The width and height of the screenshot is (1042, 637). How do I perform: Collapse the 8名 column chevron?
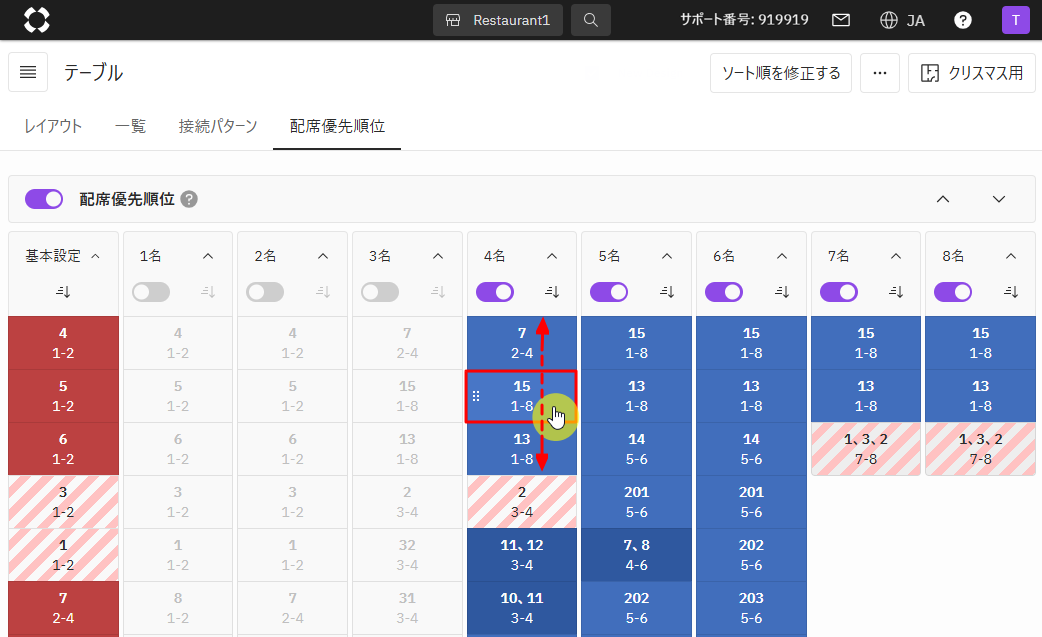[1011, 256]
